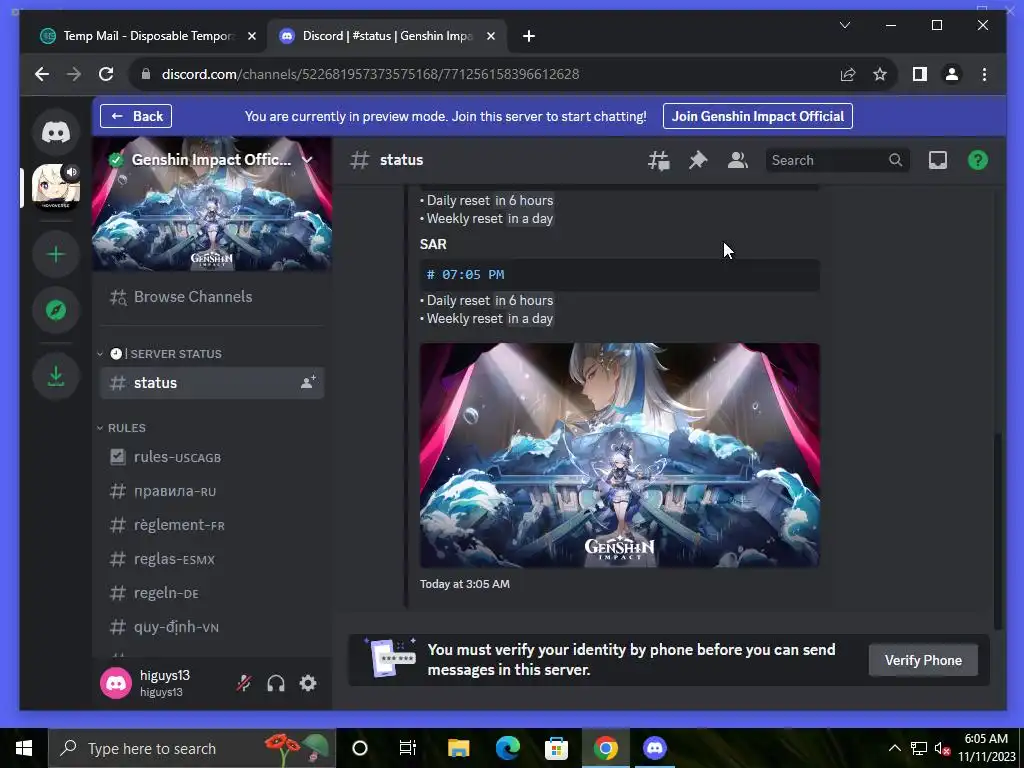Viewport: 1024px width, 768px height.
Task: Toggle microphone mute in user panel
Action: tap(244, 683)
